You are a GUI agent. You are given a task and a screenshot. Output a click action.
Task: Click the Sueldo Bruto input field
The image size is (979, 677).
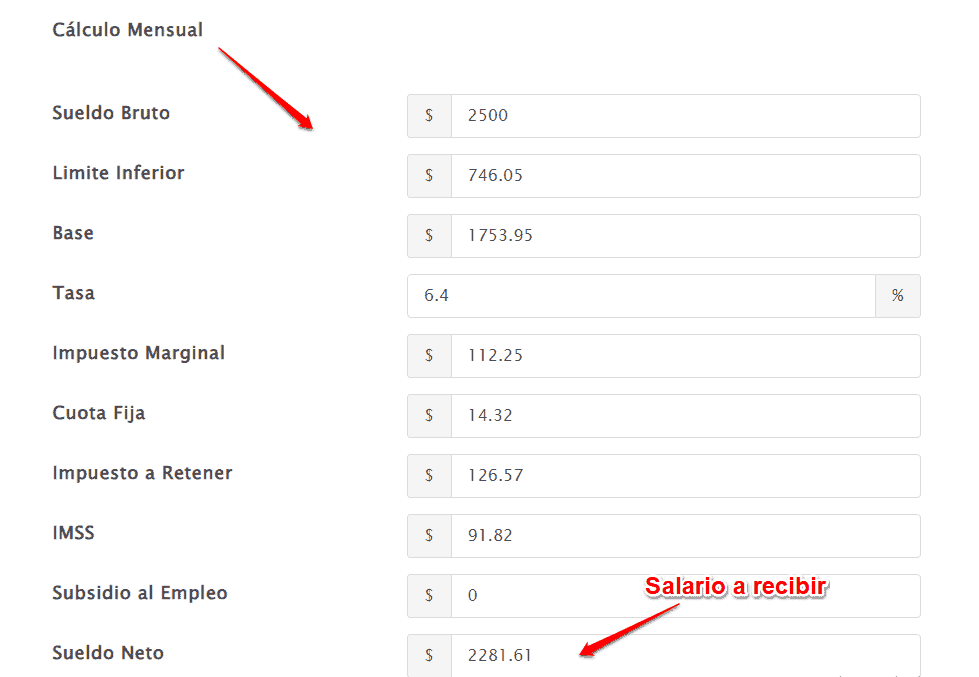tap(686, 116)
